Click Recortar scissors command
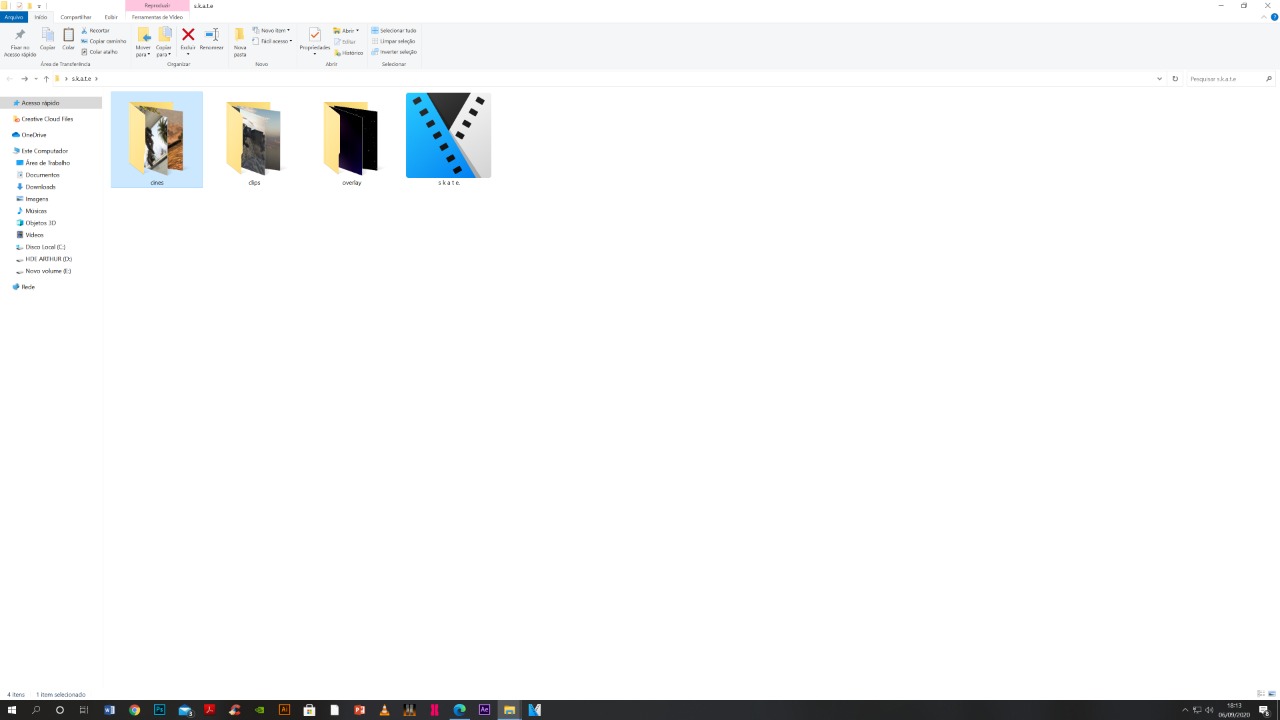This screenshot has height=720, width=1280. [x=95, y=31]
